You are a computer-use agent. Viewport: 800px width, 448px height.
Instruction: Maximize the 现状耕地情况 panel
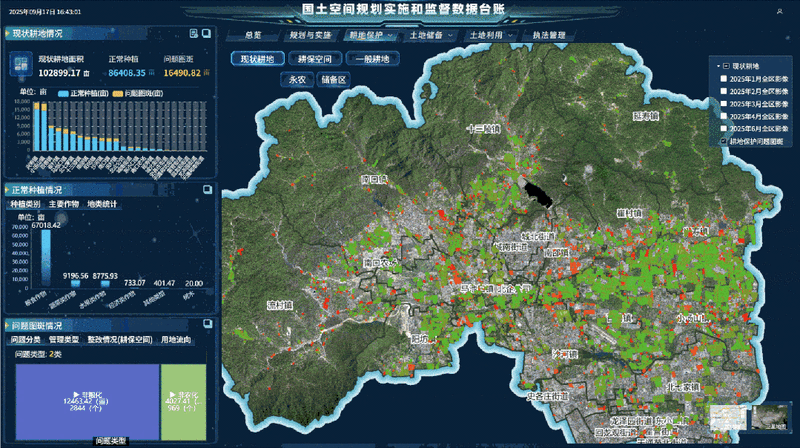tap(206, 33)
